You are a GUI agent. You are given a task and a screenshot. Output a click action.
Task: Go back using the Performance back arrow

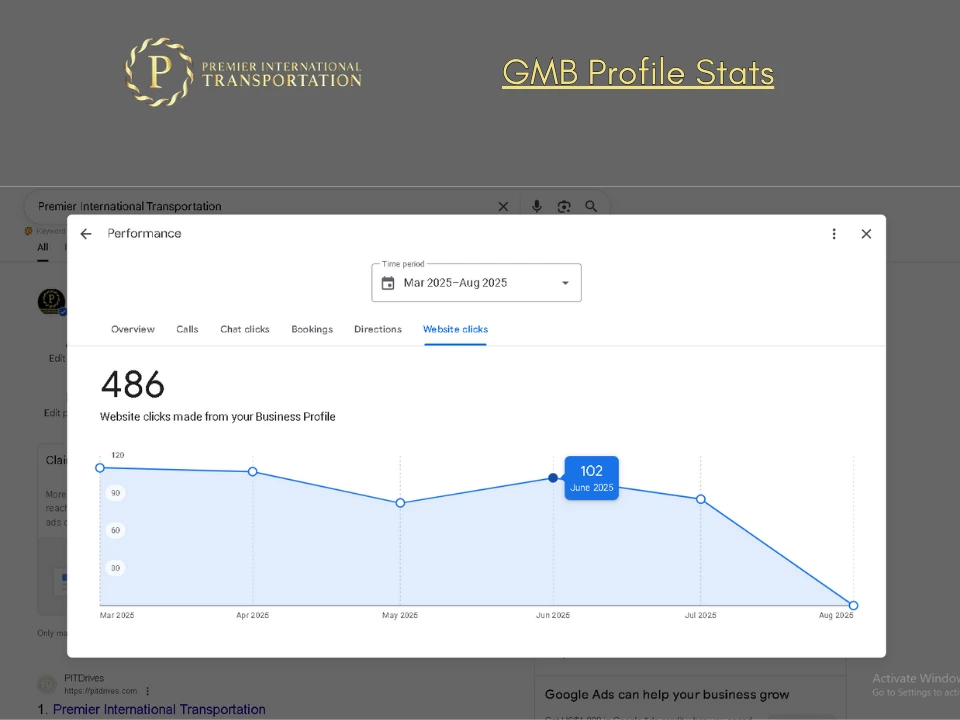86,234
